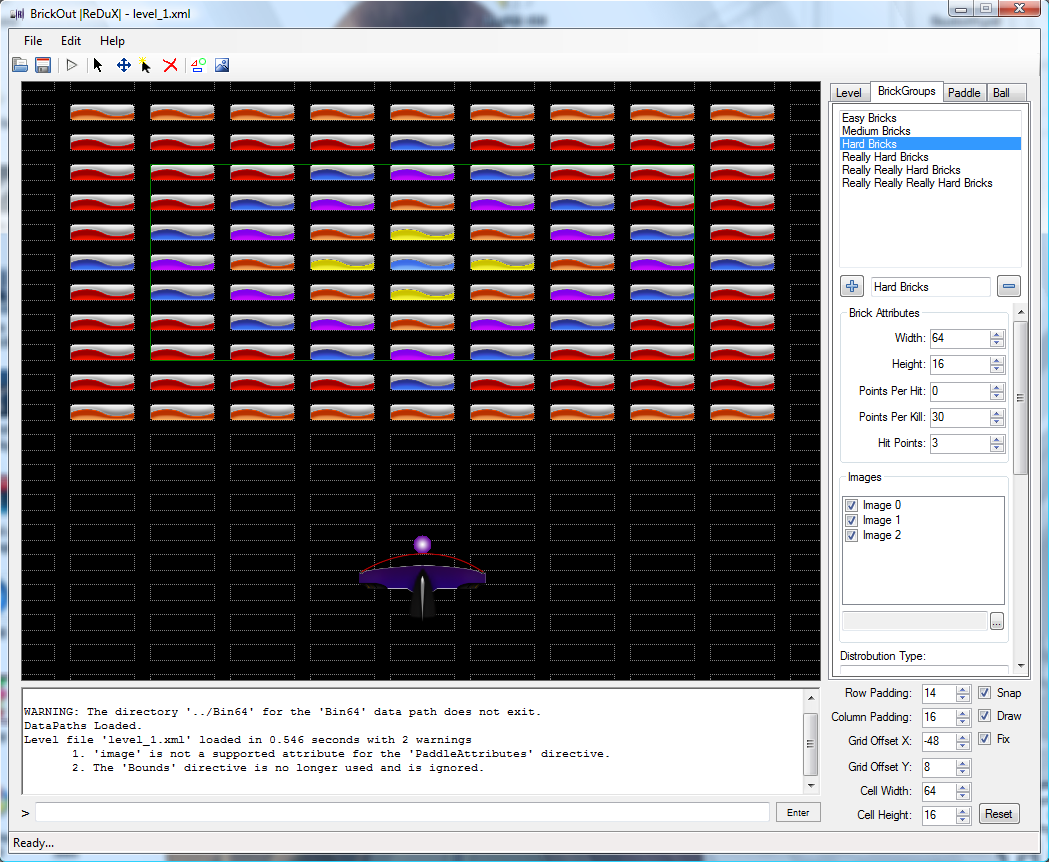The height and width of the screenshot is (862, 1049).
Task: Select Really Really Hard Bricks entry
Action: pyautogui.click(x=930, y=170)
